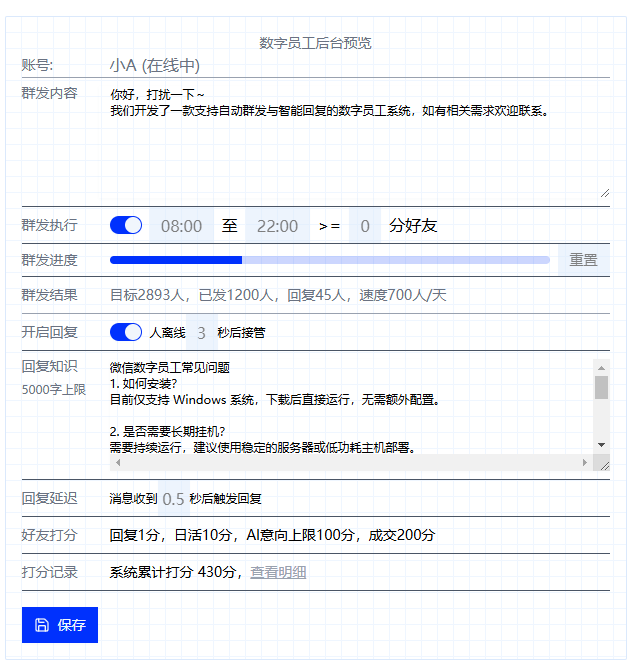
Task: Click the knowledge box scroll down arrow
Action: coord(601,445)
